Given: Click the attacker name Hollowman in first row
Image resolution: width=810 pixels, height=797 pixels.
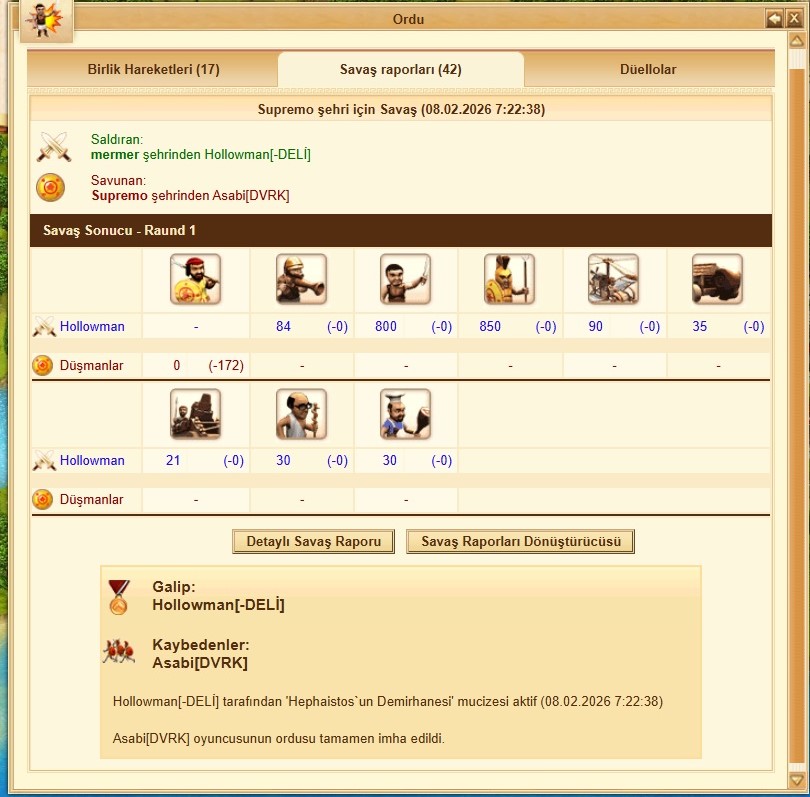Looking at the screenshot, I should (92, 326).
